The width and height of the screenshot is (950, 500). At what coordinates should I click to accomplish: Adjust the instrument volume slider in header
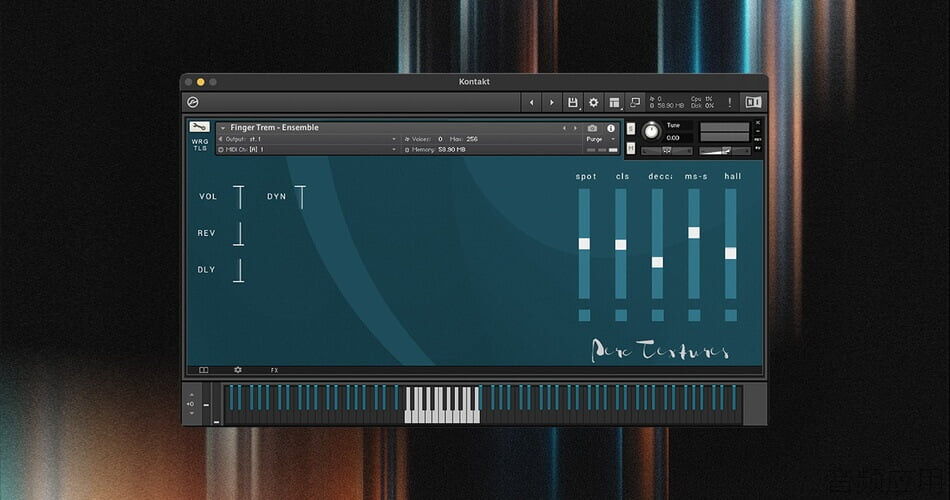(725, 150)
